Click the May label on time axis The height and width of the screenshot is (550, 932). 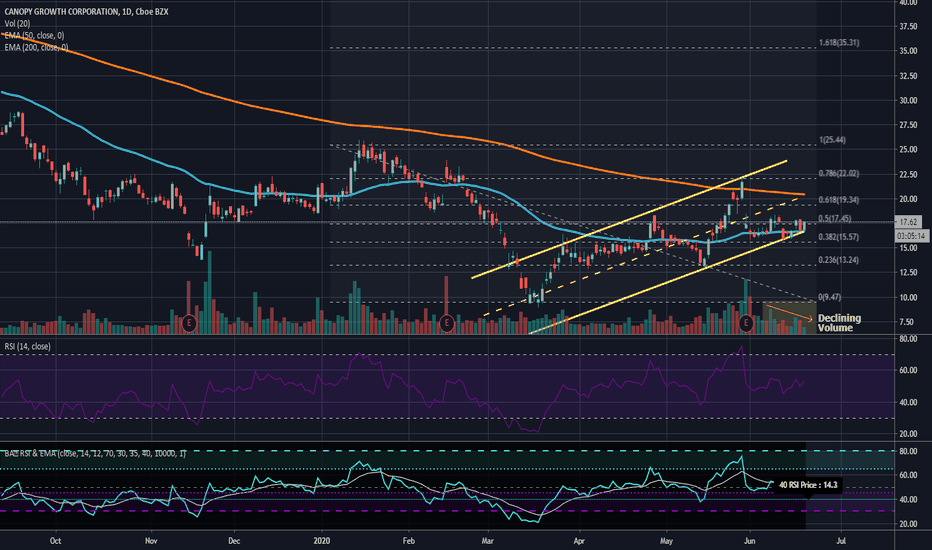666,541
